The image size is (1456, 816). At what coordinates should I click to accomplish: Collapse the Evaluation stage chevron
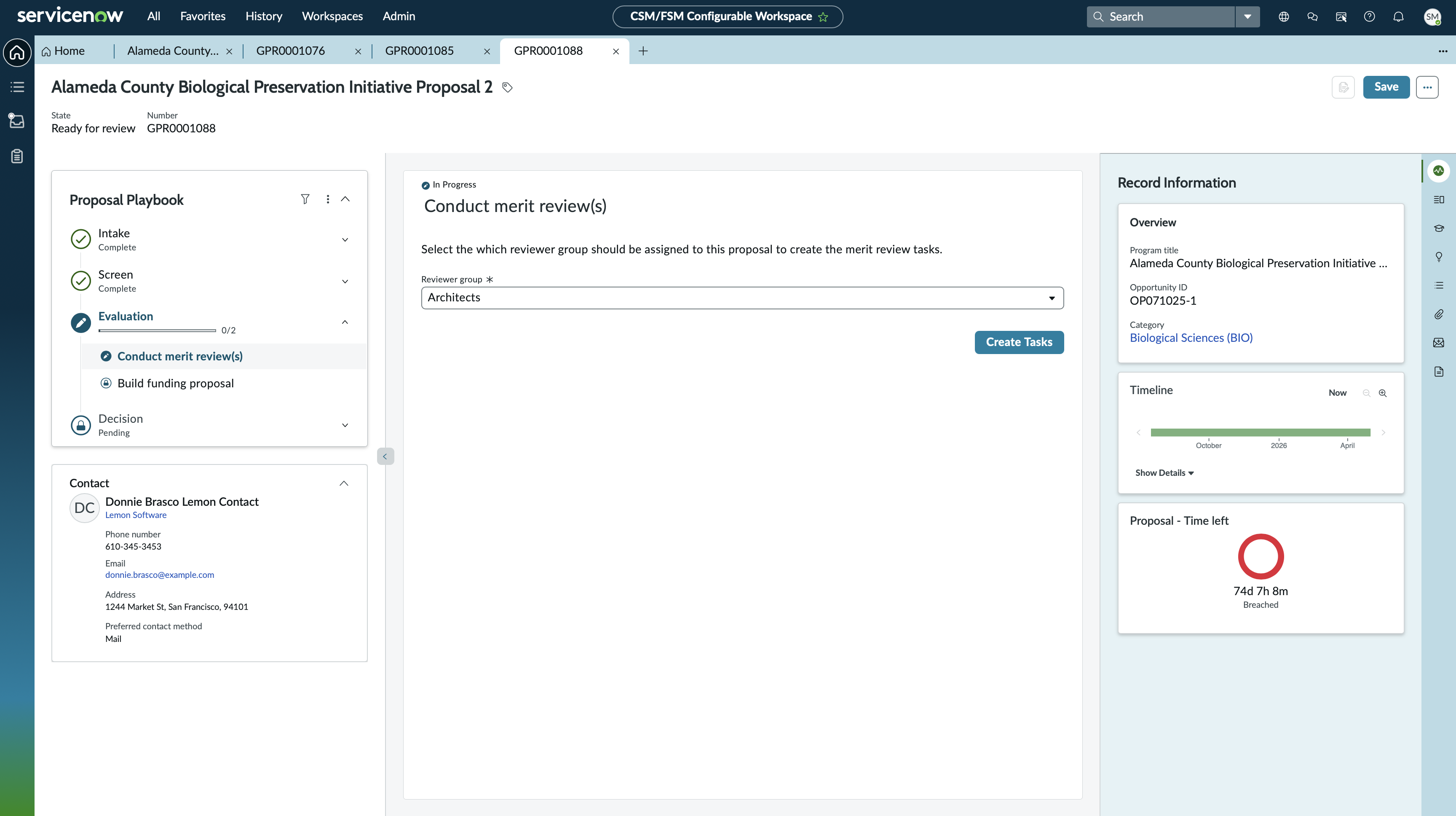coord(345,322)
